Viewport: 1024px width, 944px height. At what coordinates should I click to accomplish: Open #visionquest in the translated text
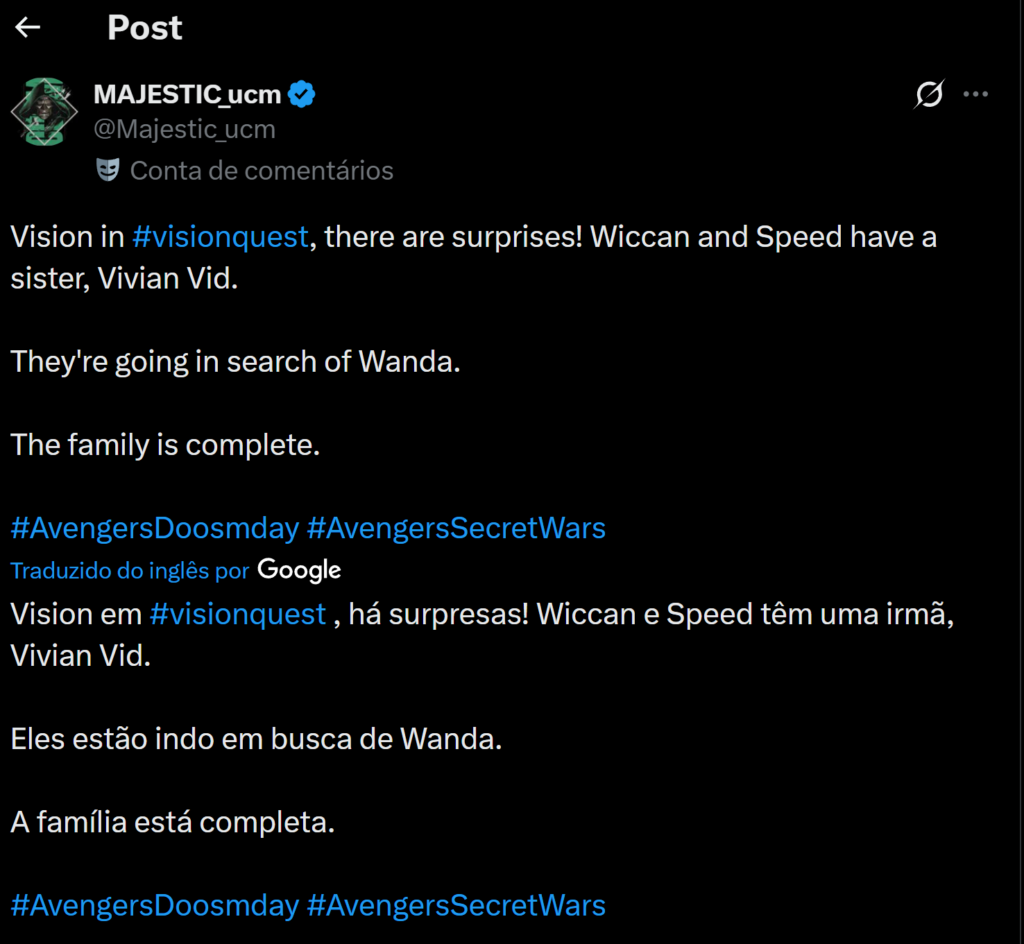click(238, 614)
